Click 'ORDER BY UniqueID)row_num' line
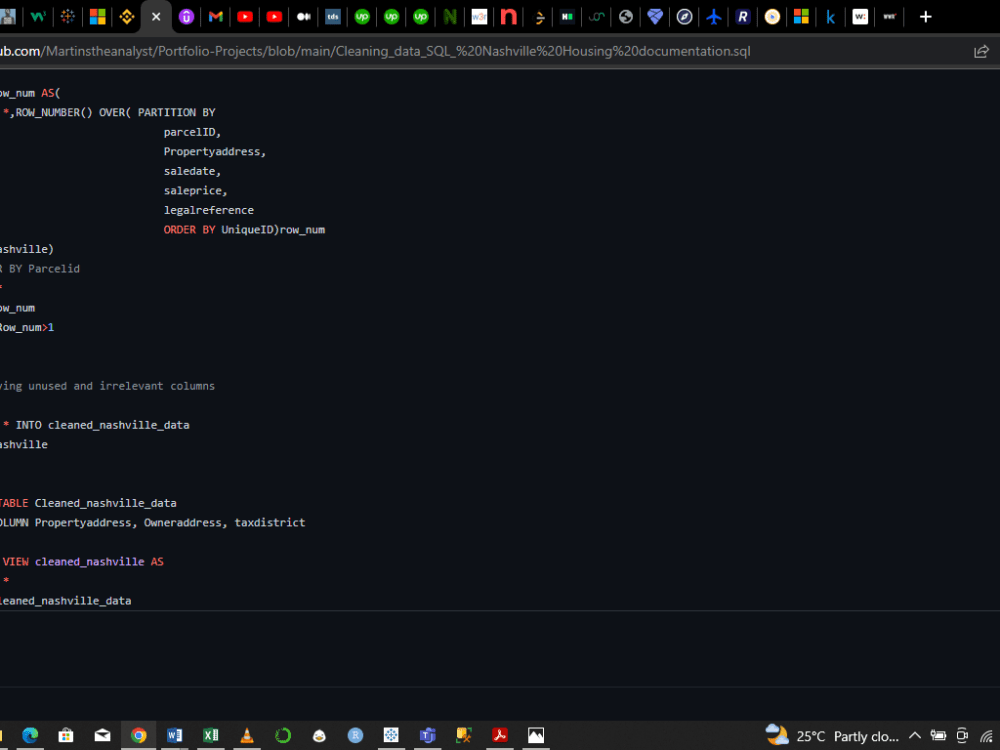1000x750 pixels. point(244,230)
